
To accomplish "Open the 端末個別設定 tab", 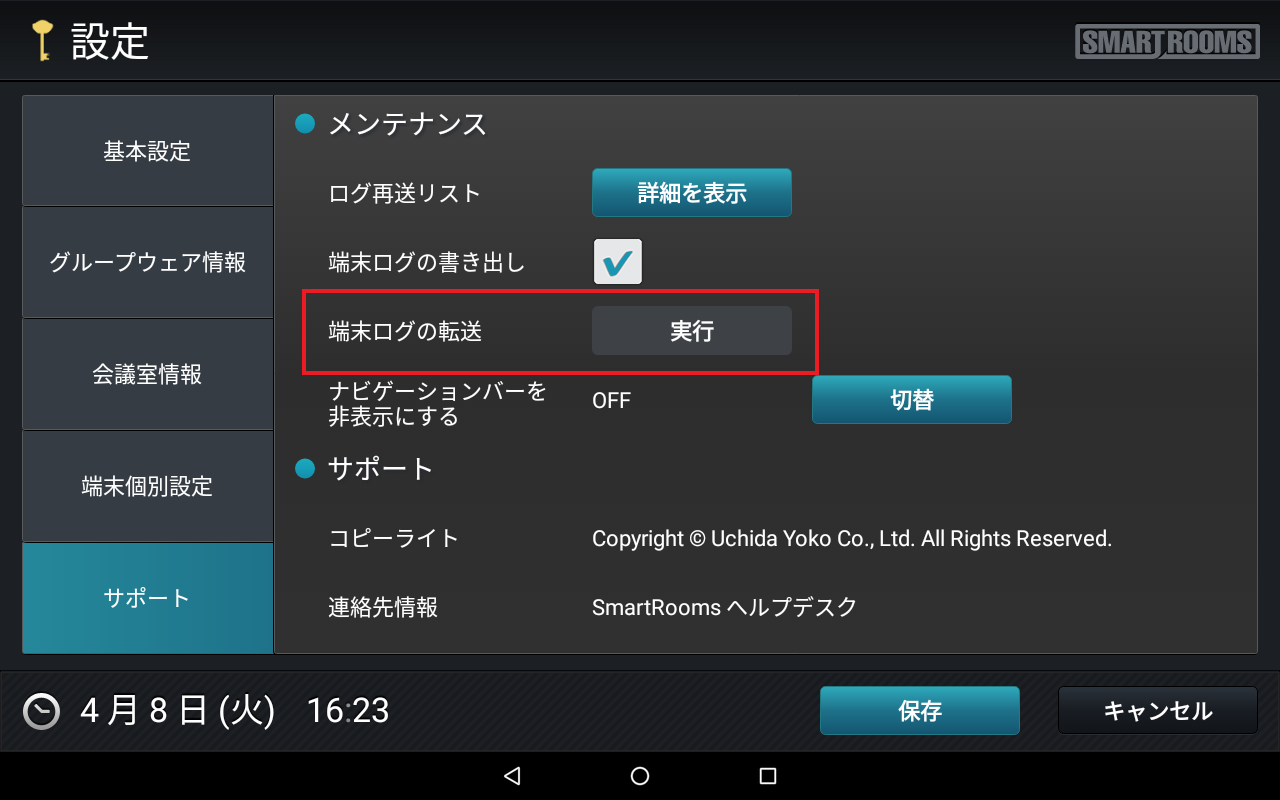I will click(147, 487).
